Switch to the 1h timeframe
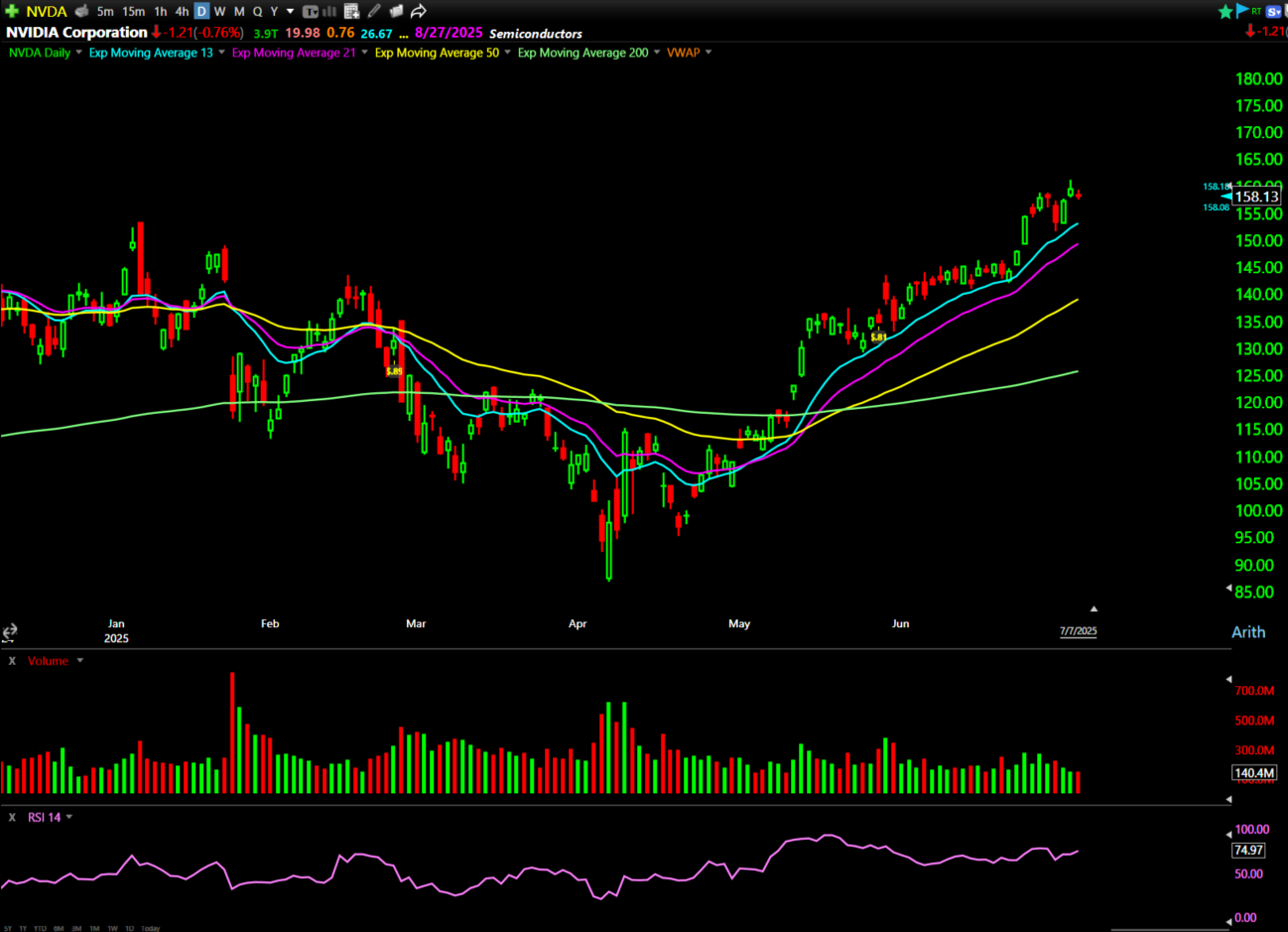Viewport: 1288px width, 932px height. coord(161,12)
